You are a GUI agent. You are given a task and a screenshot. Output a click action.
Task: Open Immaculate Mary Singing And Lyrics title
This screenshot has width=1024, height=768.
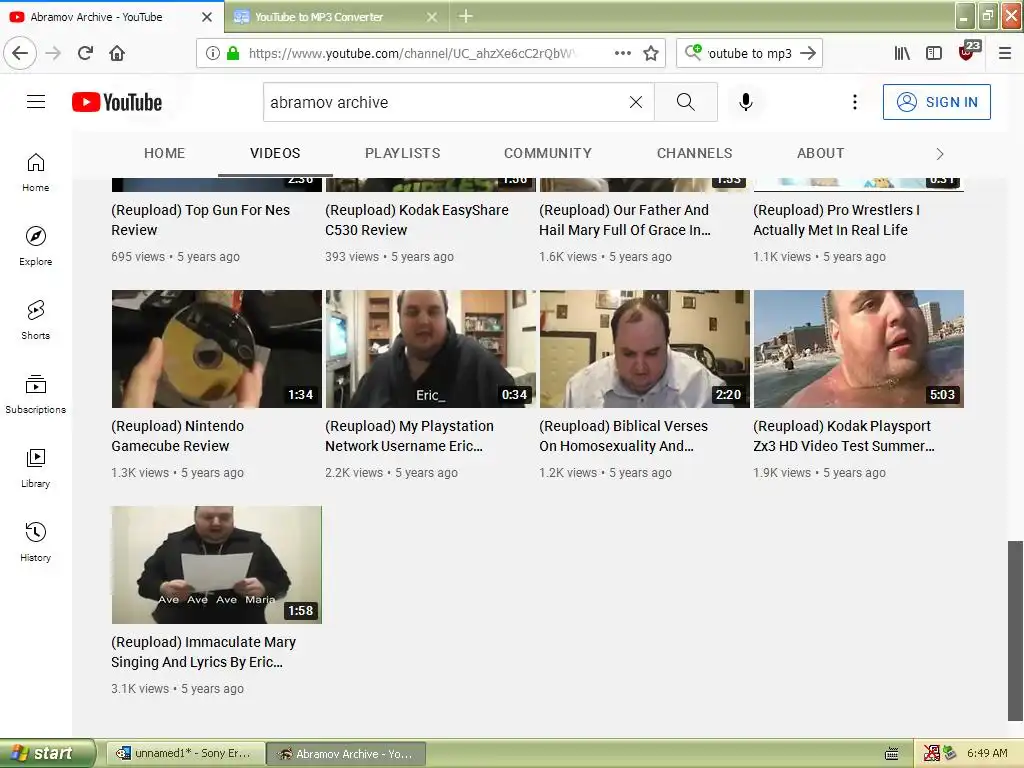(x=203, y=652)
